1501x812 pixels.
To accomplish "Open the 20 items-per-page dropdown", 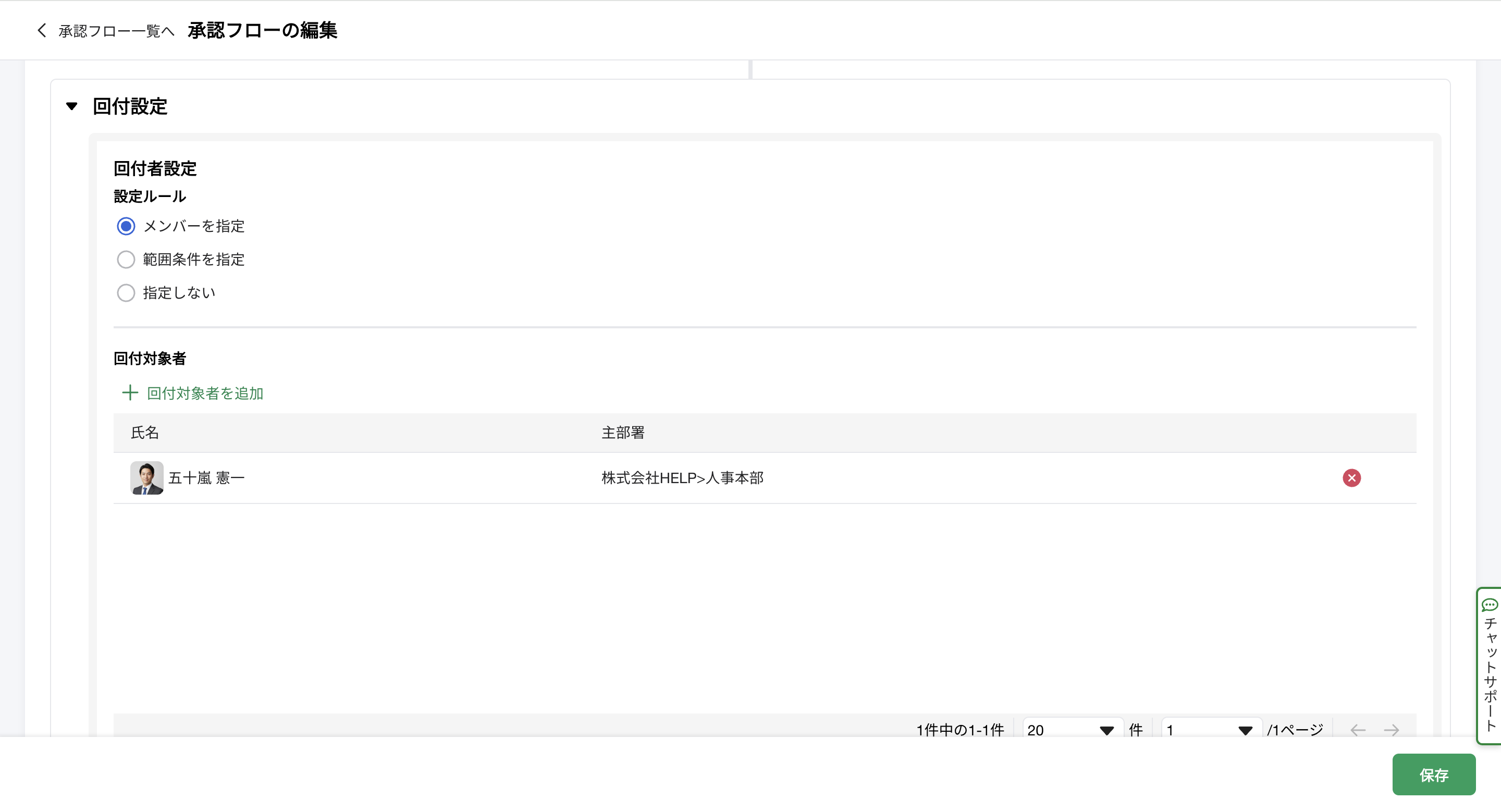I will click(1071, 730).
